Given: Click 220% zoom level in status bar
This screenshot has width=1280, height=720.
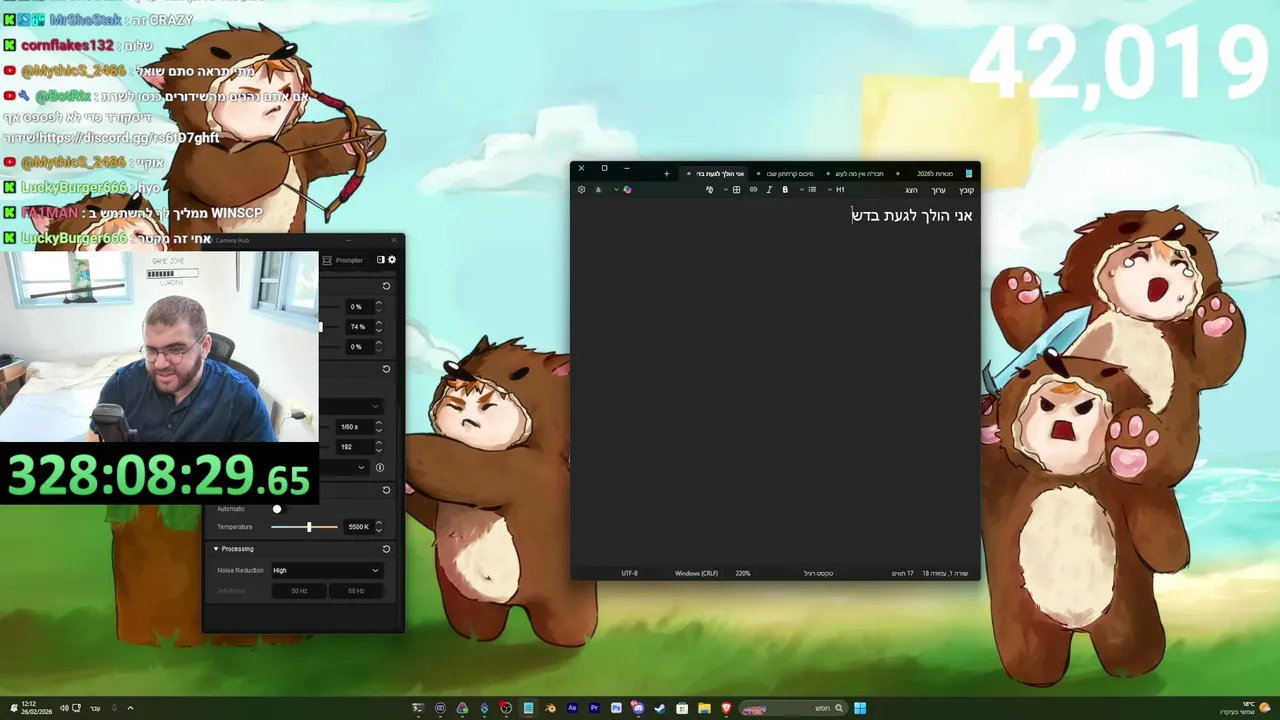Looking at the screenshot, I should (743, 573).
